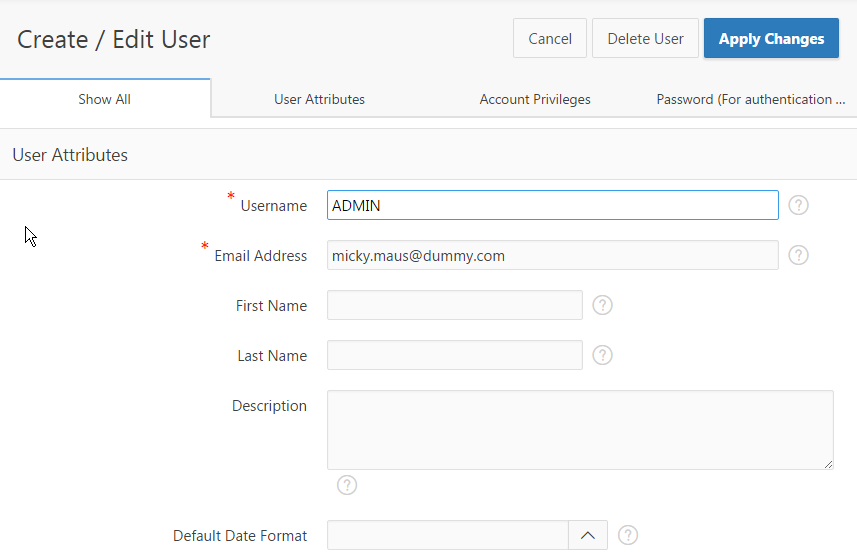Expand the Default Date Format list
Image resolution: width=857 pixels, height=554 pixels.
[588, 535]
